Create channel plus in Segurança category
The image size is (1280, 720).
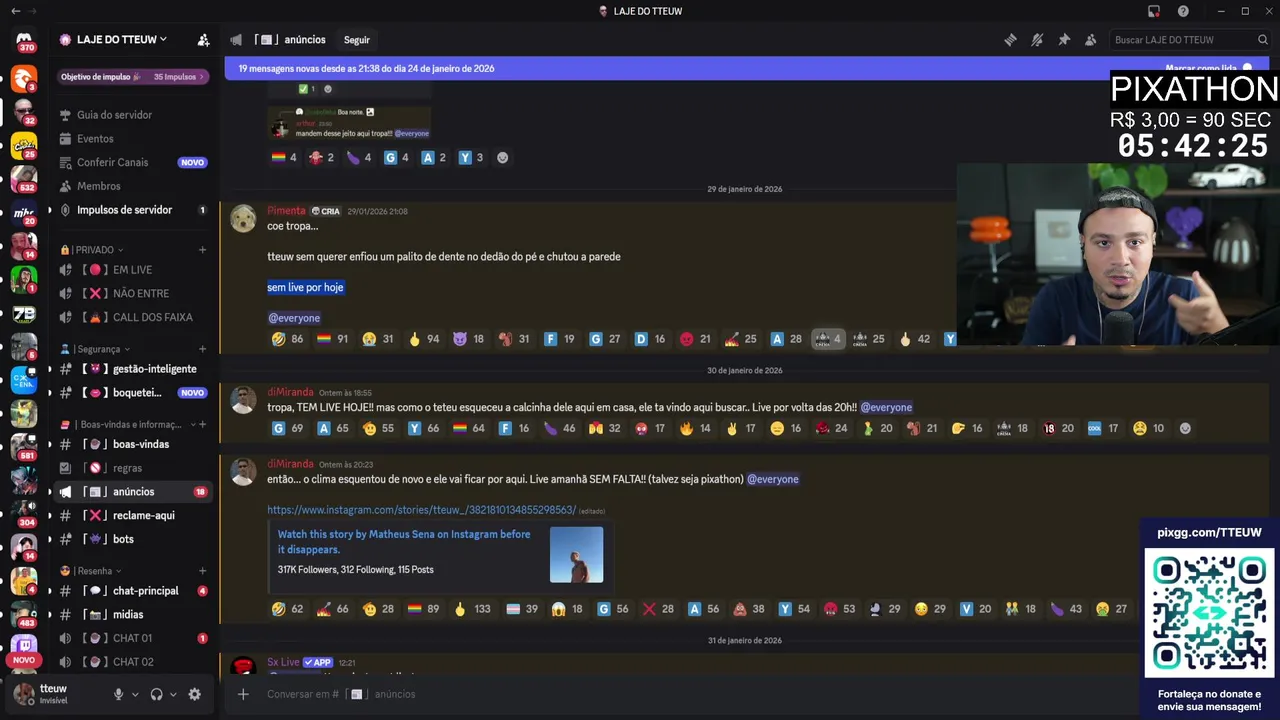(202, 349)
